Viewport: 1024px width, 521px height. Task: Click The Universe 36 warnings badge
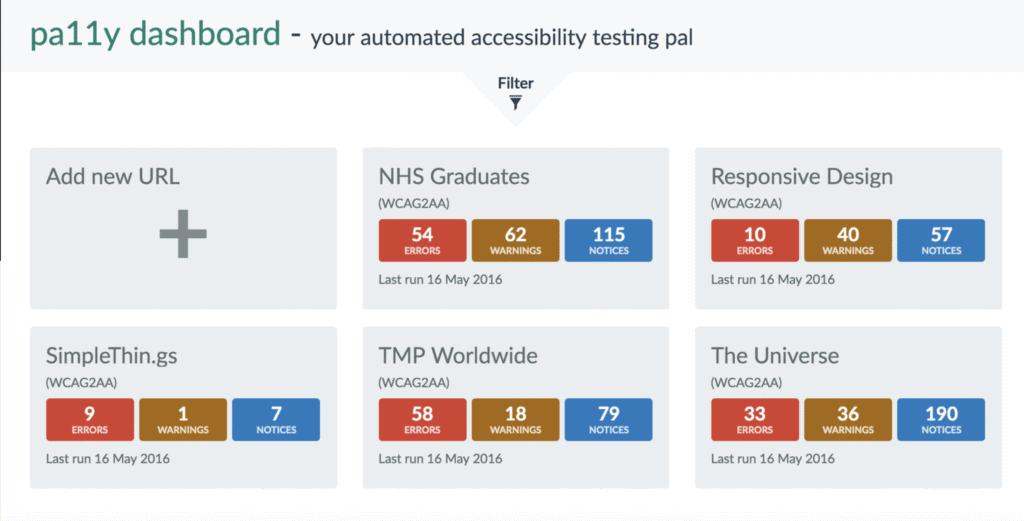click(848, 420)
